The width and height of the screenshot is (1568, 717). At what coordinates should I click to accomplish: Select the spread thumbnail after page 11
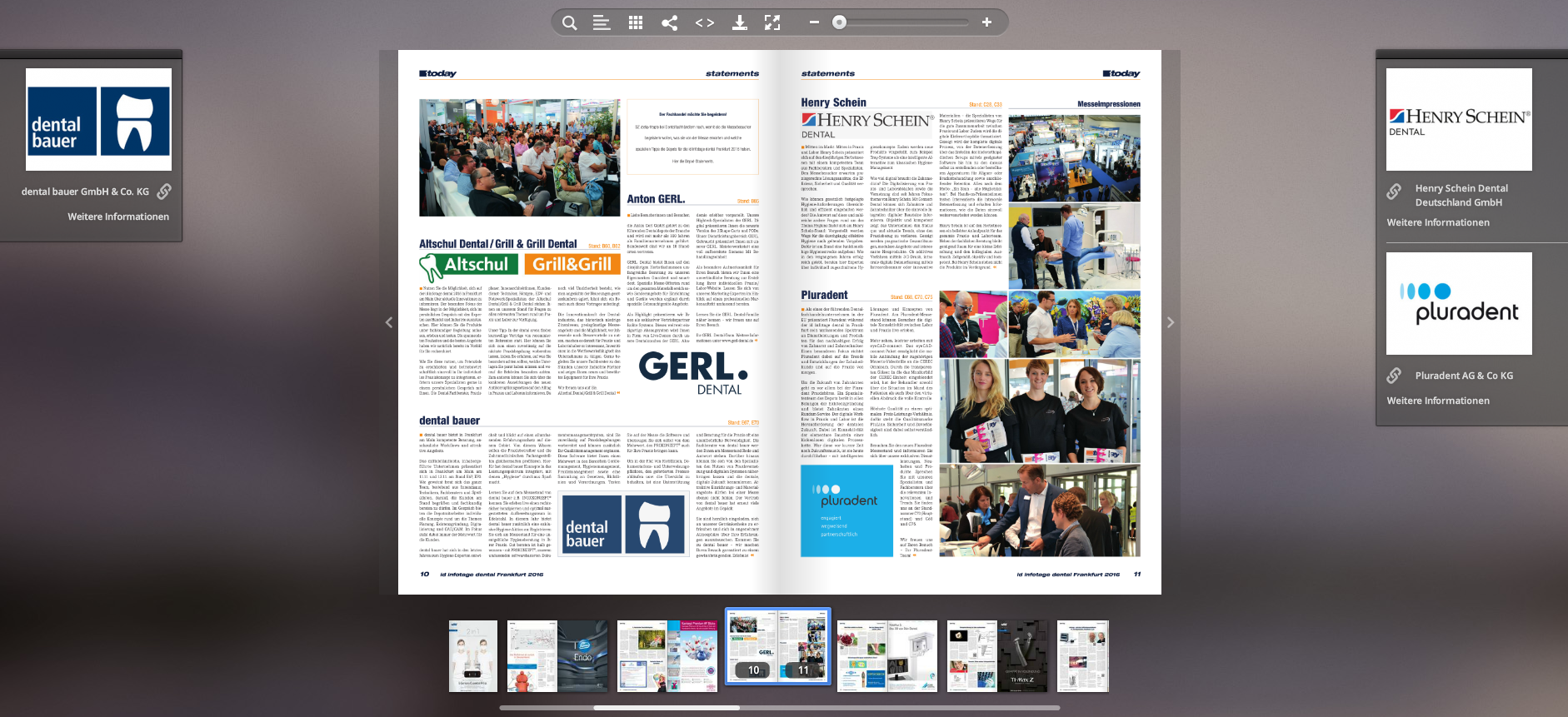pos(887,656)
